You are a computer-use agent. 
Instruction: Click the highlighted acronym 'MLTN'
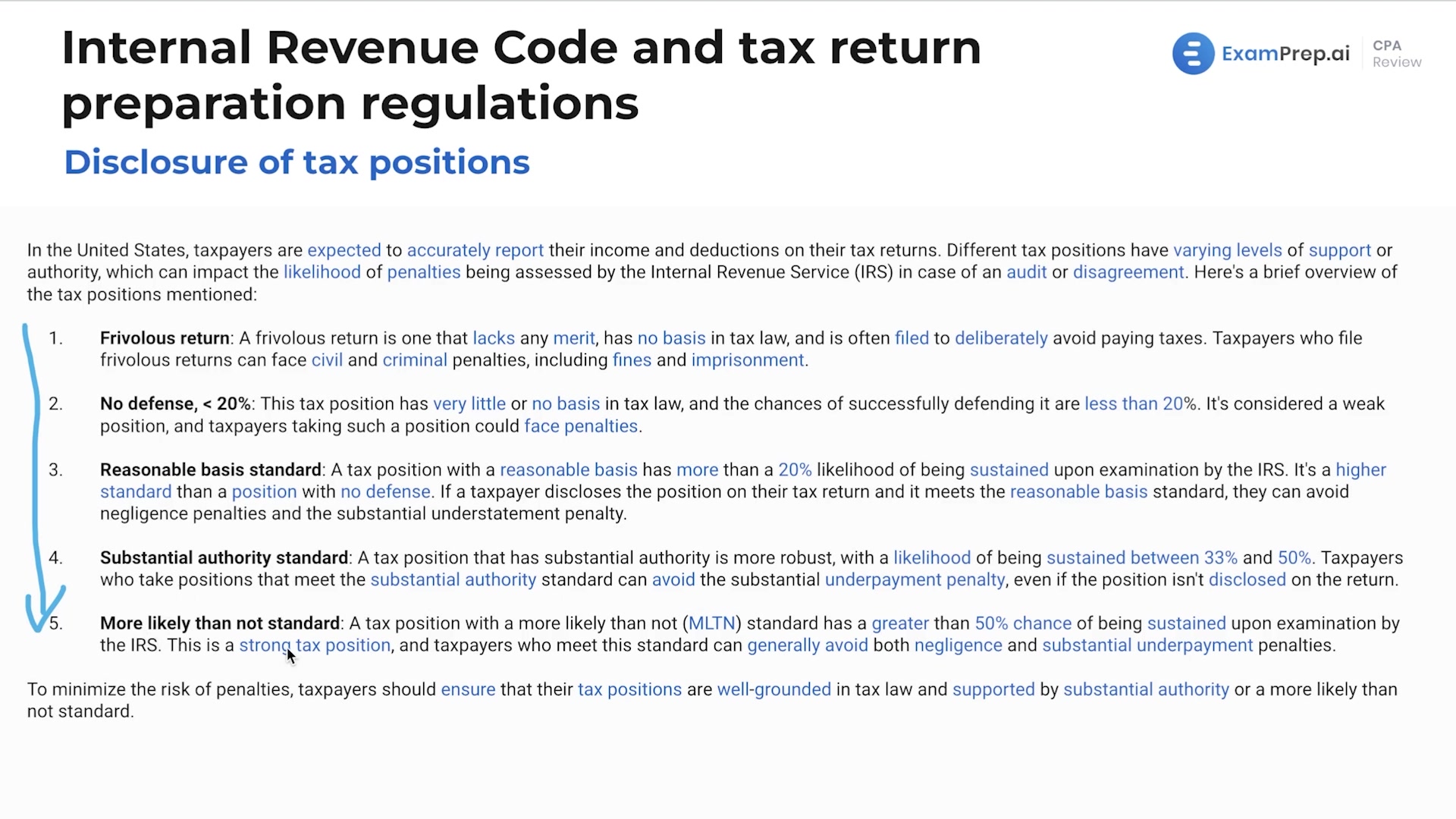[x=712, y=623]
